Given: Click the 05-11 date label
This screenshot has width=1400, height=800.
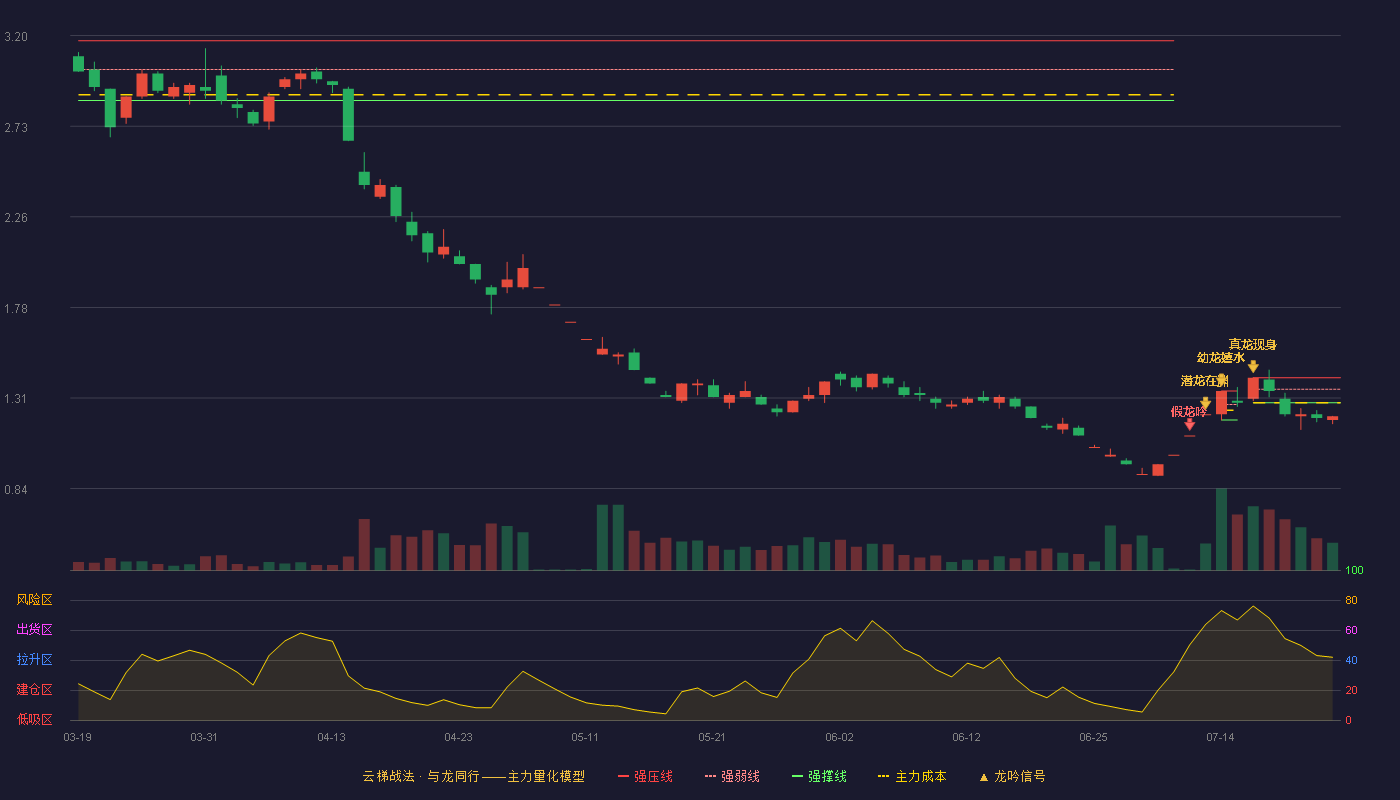Looking at the screenshot, I should coord(585,737).
